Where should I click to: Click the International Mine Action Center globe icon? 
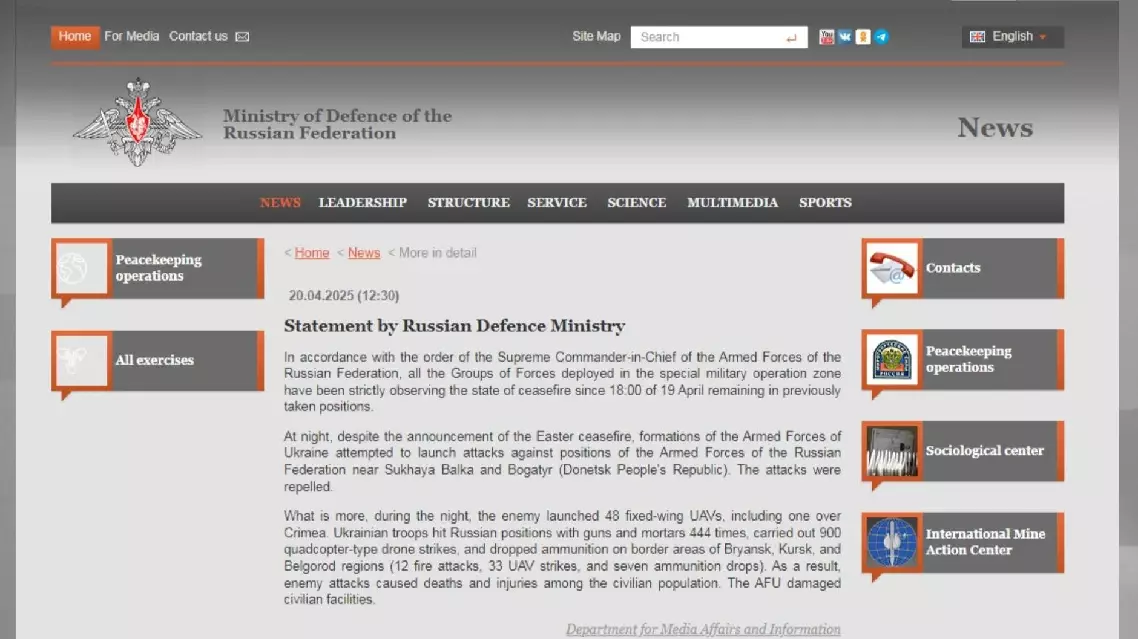[892, 542]
